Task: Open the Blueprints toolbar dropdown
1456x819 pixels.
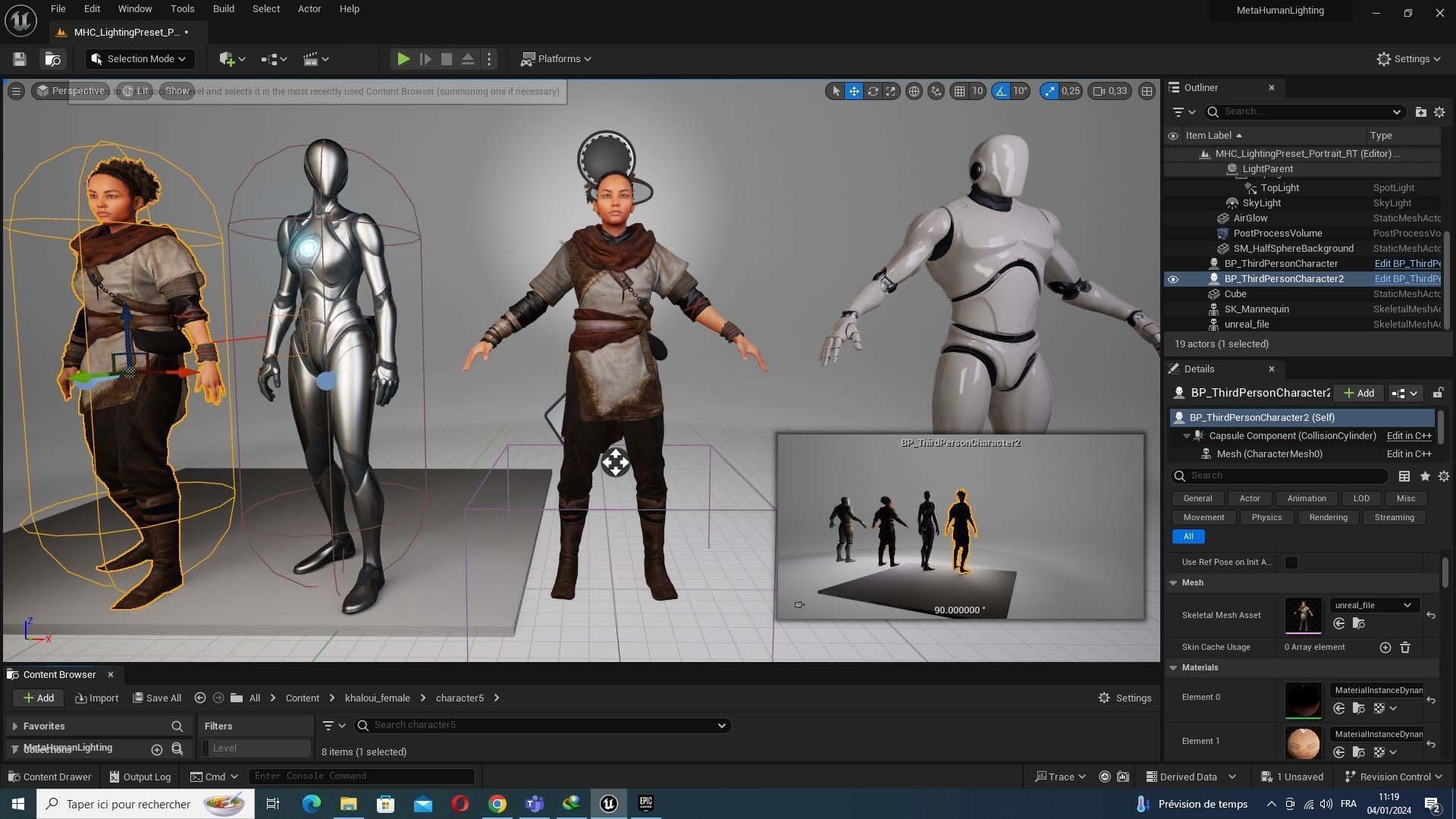Action: tap(274, 59)
